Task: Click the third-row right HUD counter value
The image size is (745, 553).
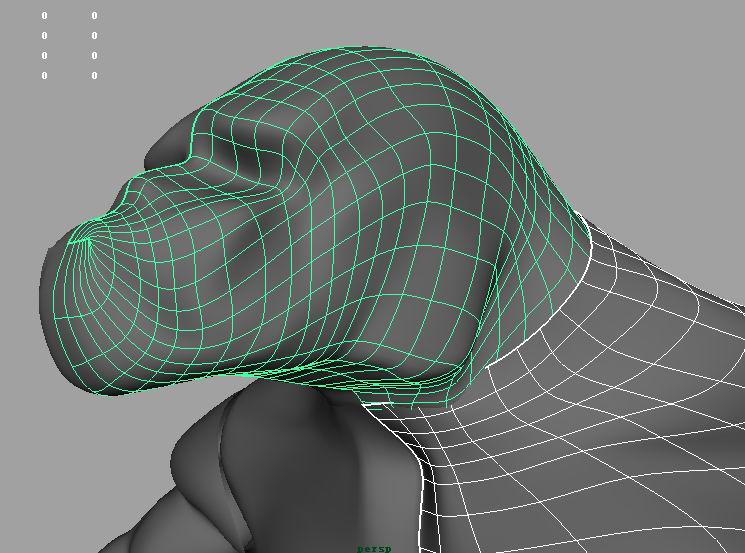Action: [x=95, y=55]
